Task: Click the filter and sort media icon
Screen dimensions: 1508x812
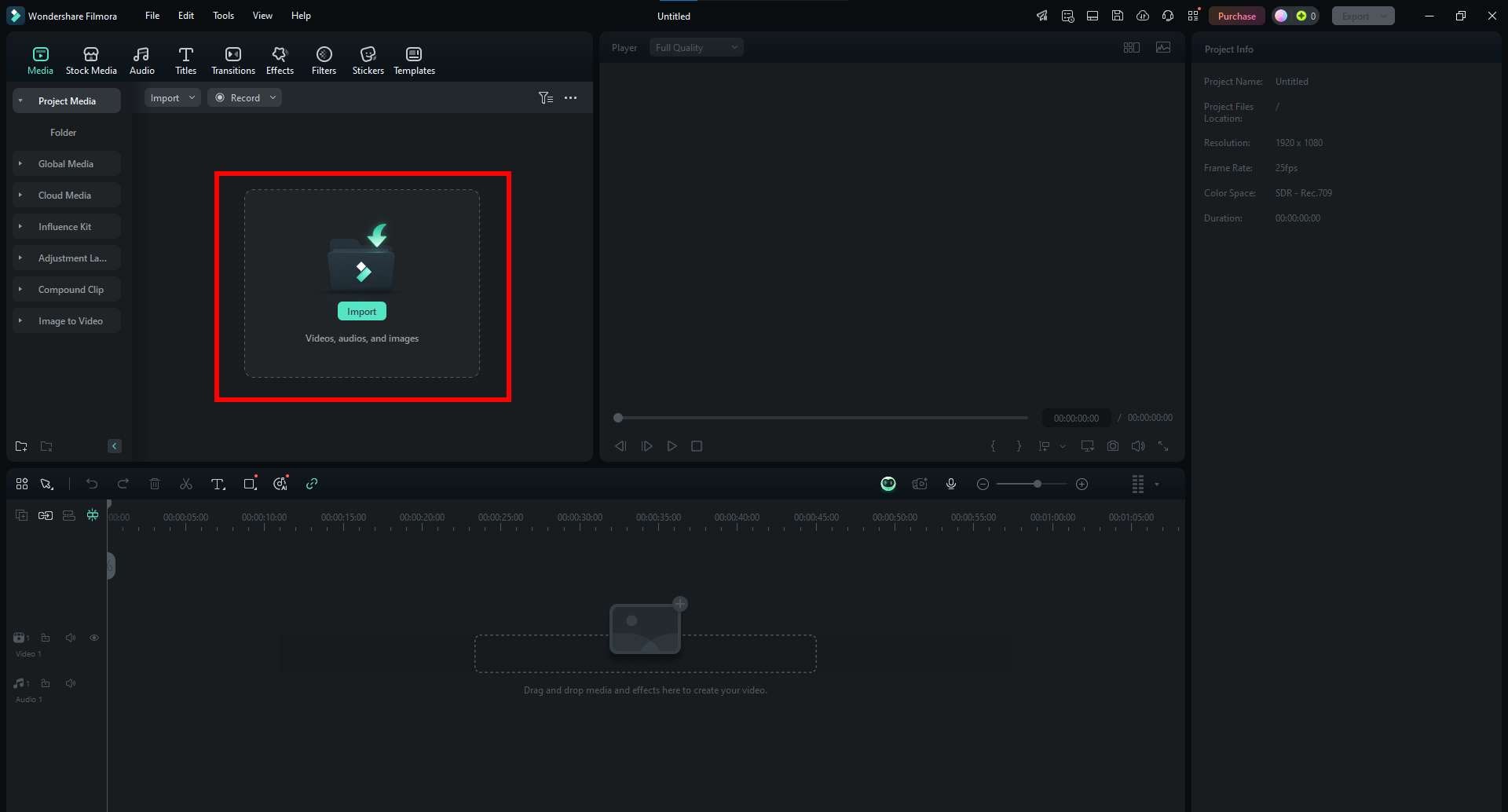Action: [x=545, y=98]
